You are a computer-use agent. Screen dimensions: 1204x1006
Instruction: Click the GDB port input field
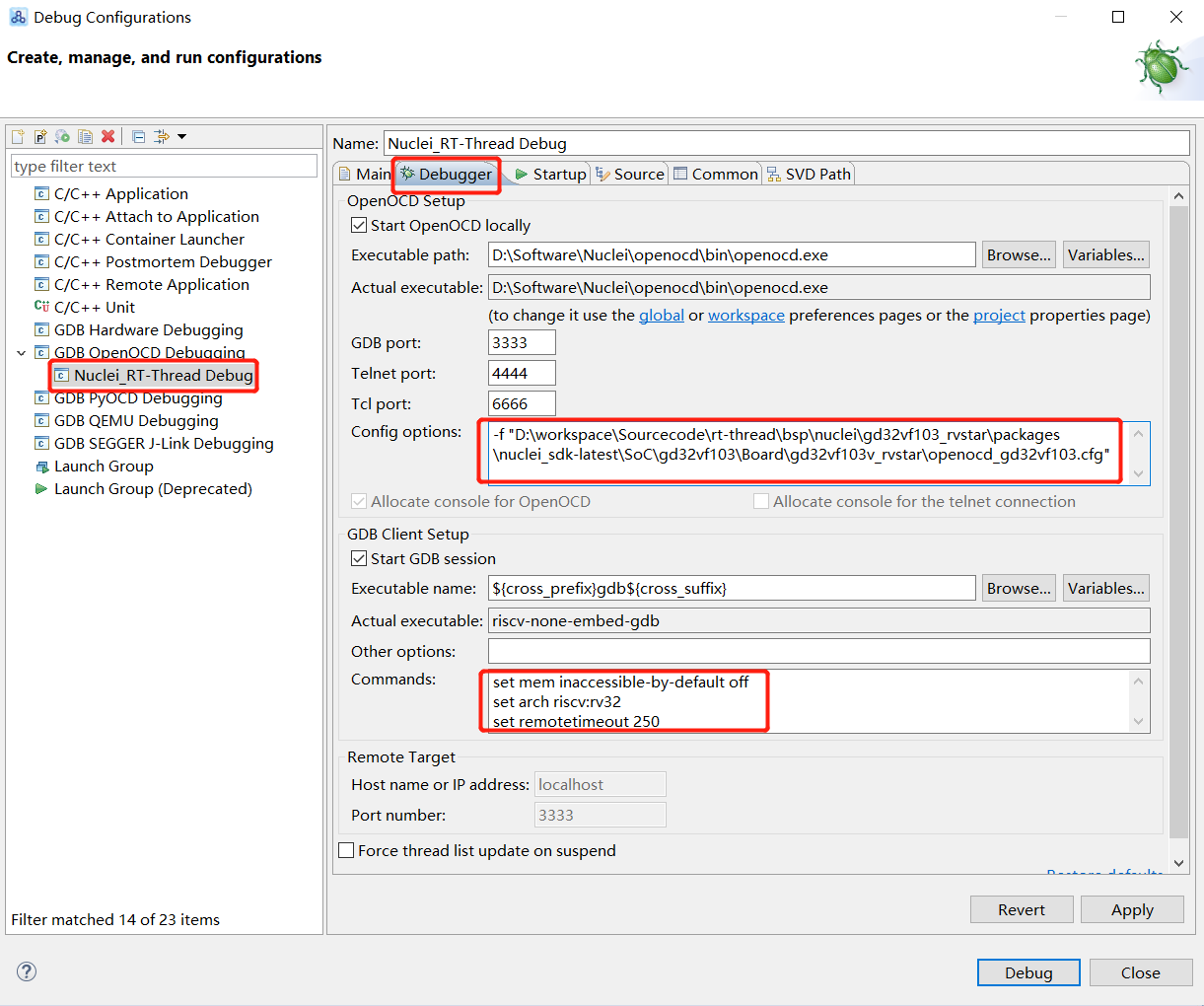tap(522, 343)
